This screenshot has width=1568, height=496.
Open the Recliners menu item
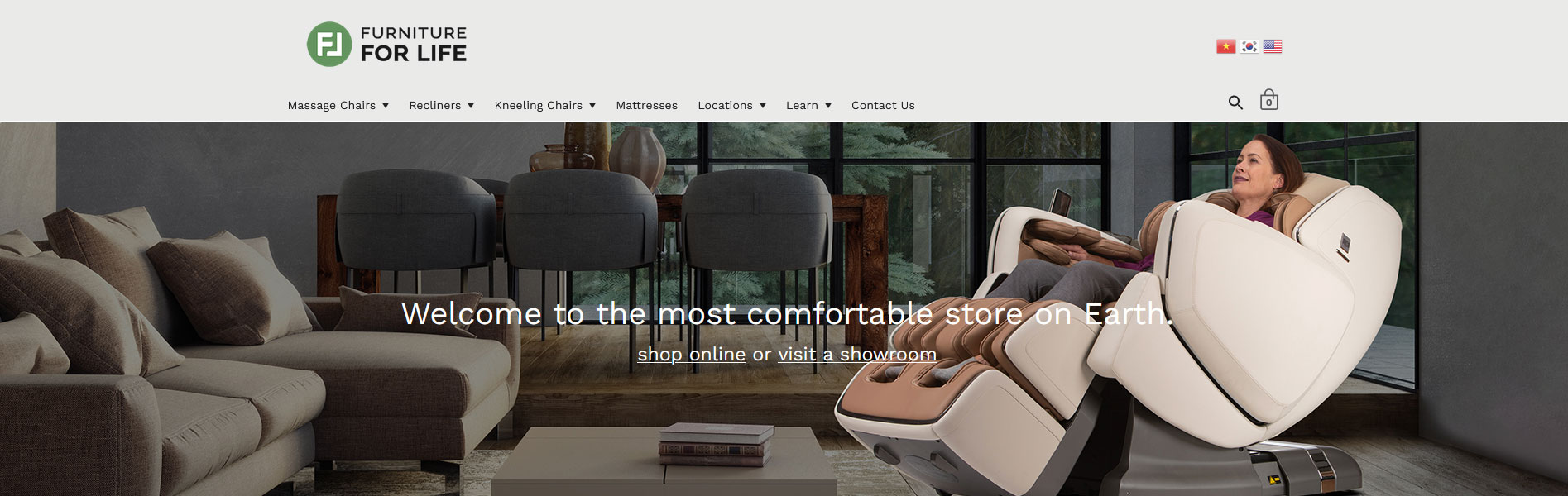(x=434, y=105)
